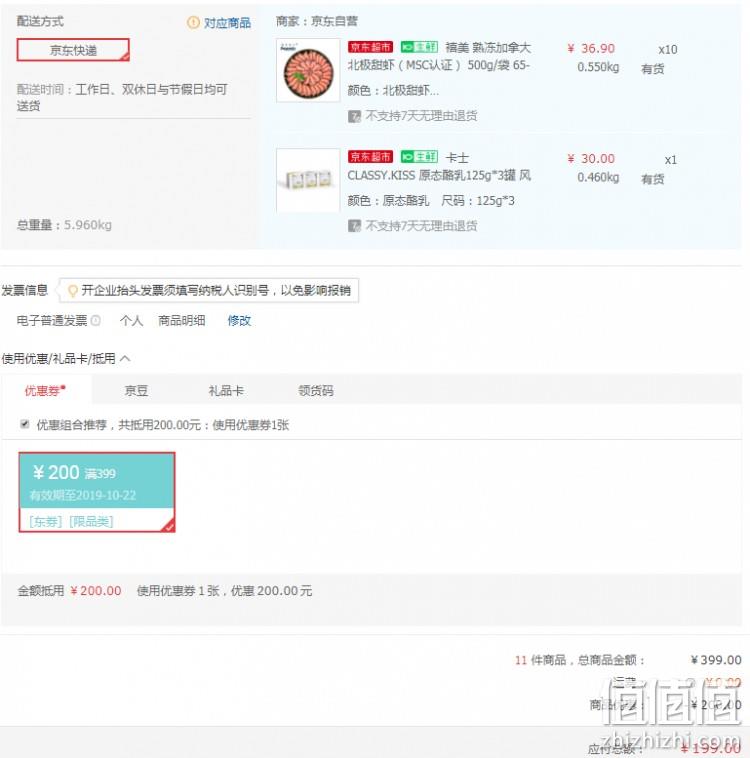Select the 优惠券 tab
Screen dimensions: 750x758
coord(45,390)
